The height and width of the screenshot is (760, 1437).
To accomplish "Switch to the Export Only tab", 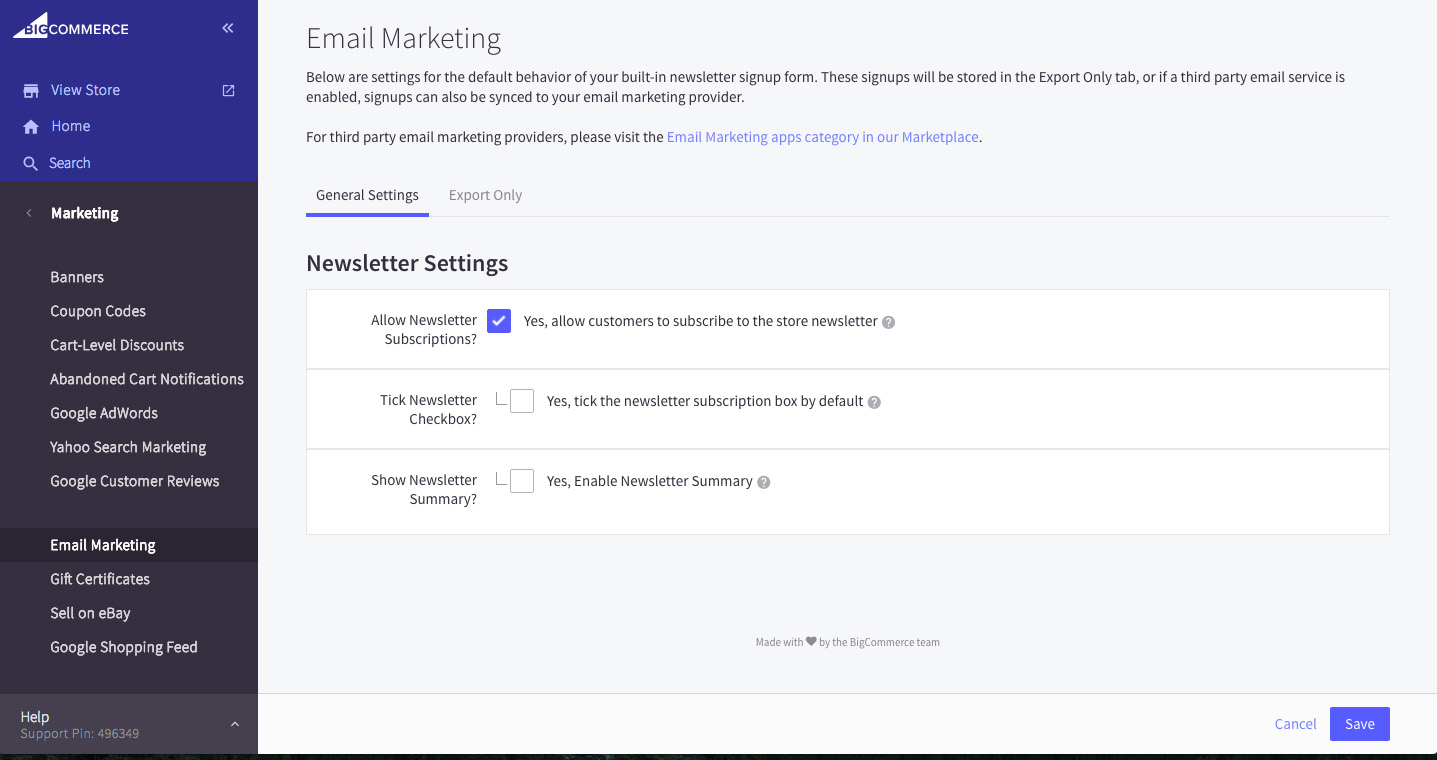I will [485, 195].
